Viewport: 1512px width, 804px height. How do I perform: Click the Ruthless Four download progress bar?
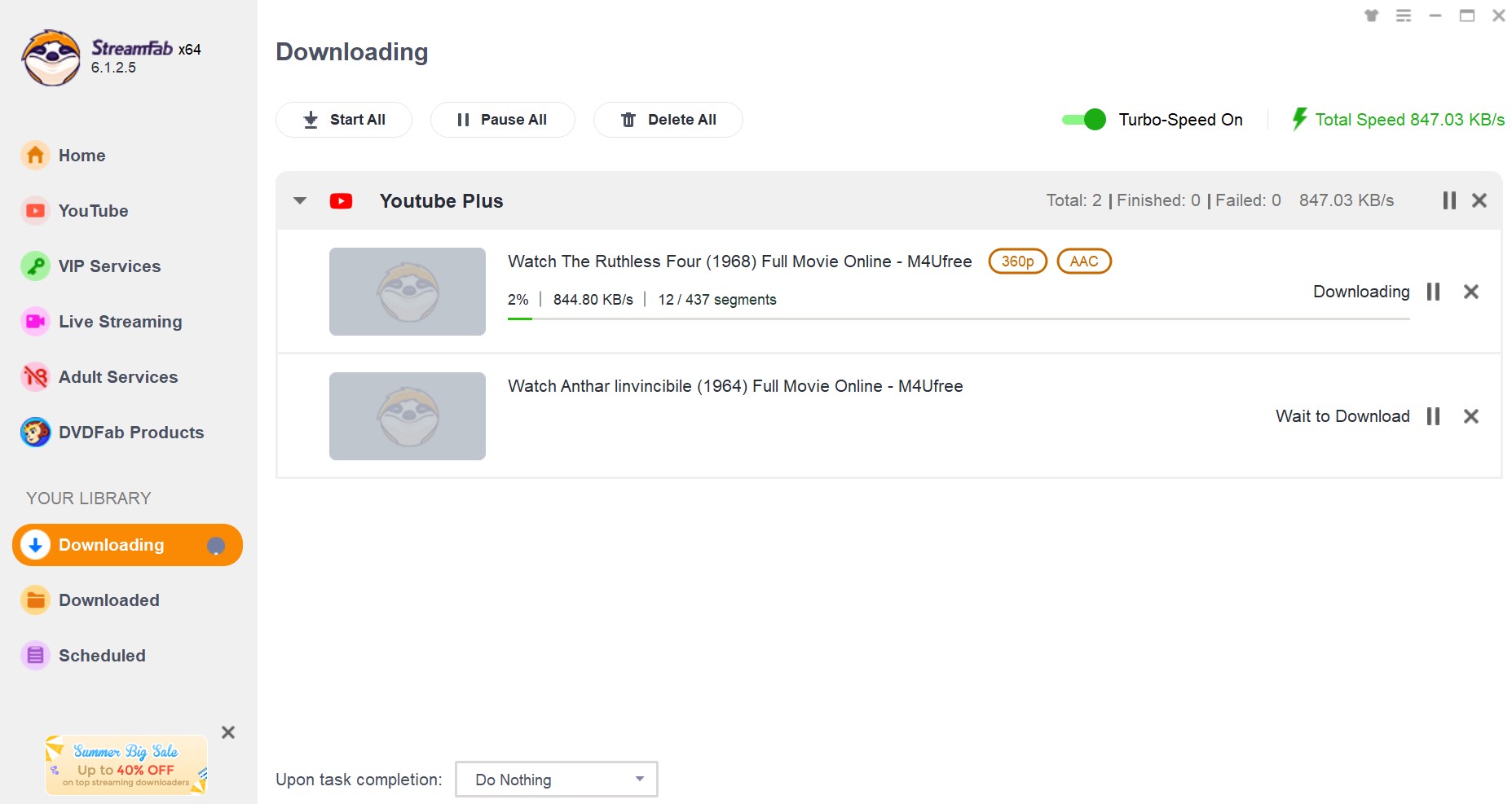tap(958, 319)
